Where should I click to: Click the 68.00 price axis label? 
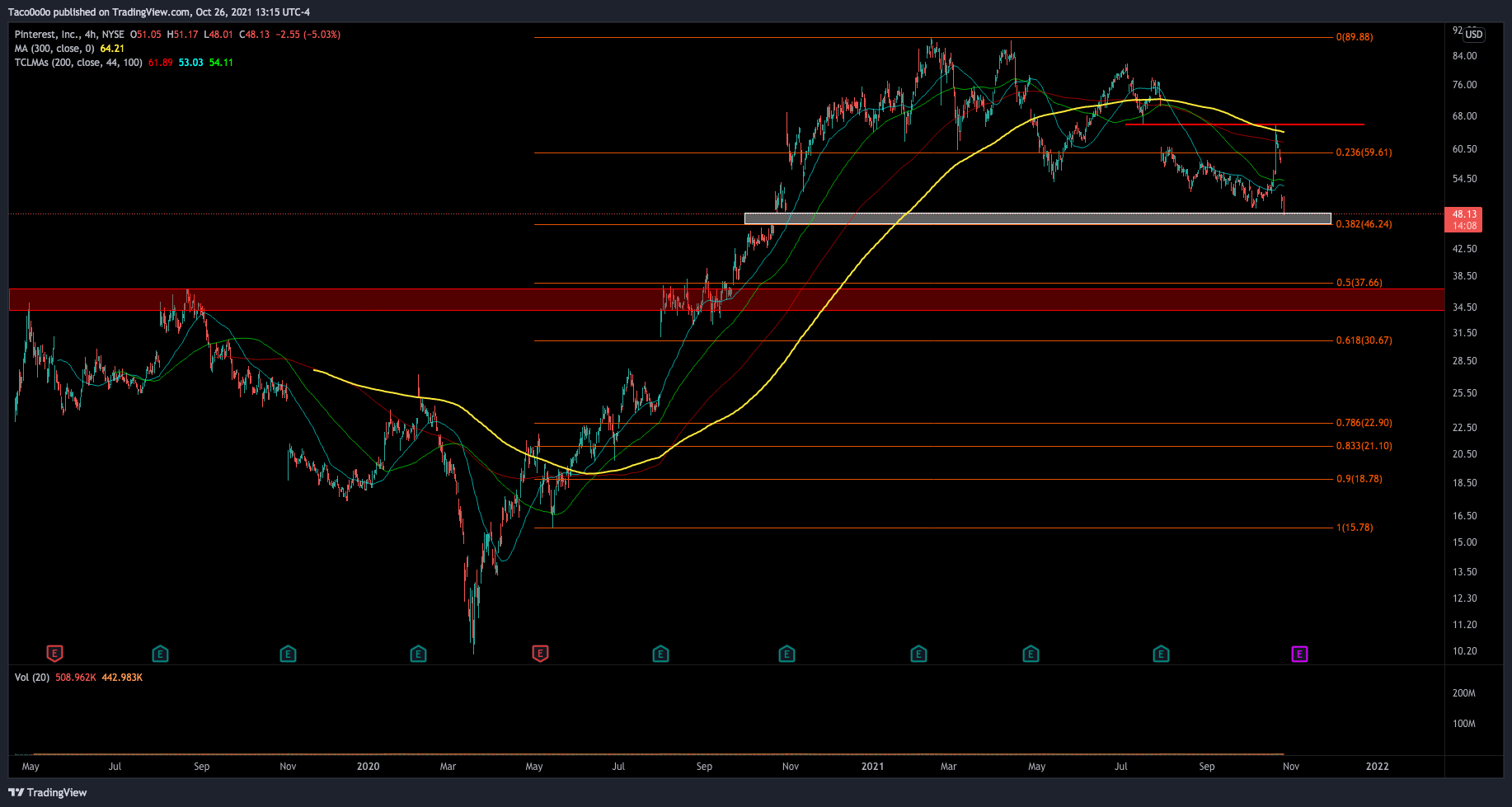click(1464, 116)
